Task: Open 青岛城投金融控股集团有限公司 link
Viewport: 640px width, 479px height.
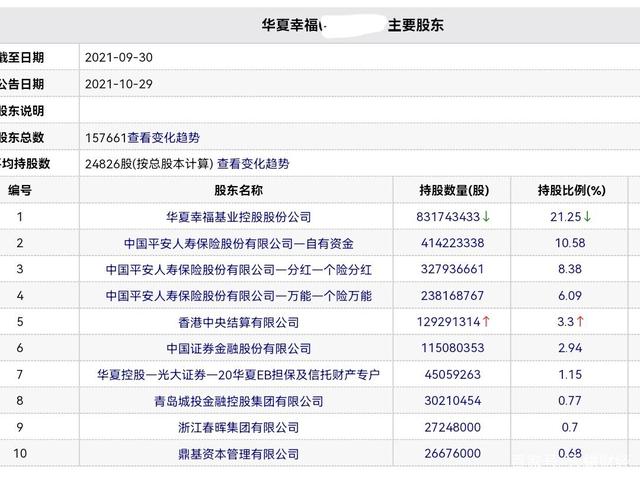Action: click(238, 401)
